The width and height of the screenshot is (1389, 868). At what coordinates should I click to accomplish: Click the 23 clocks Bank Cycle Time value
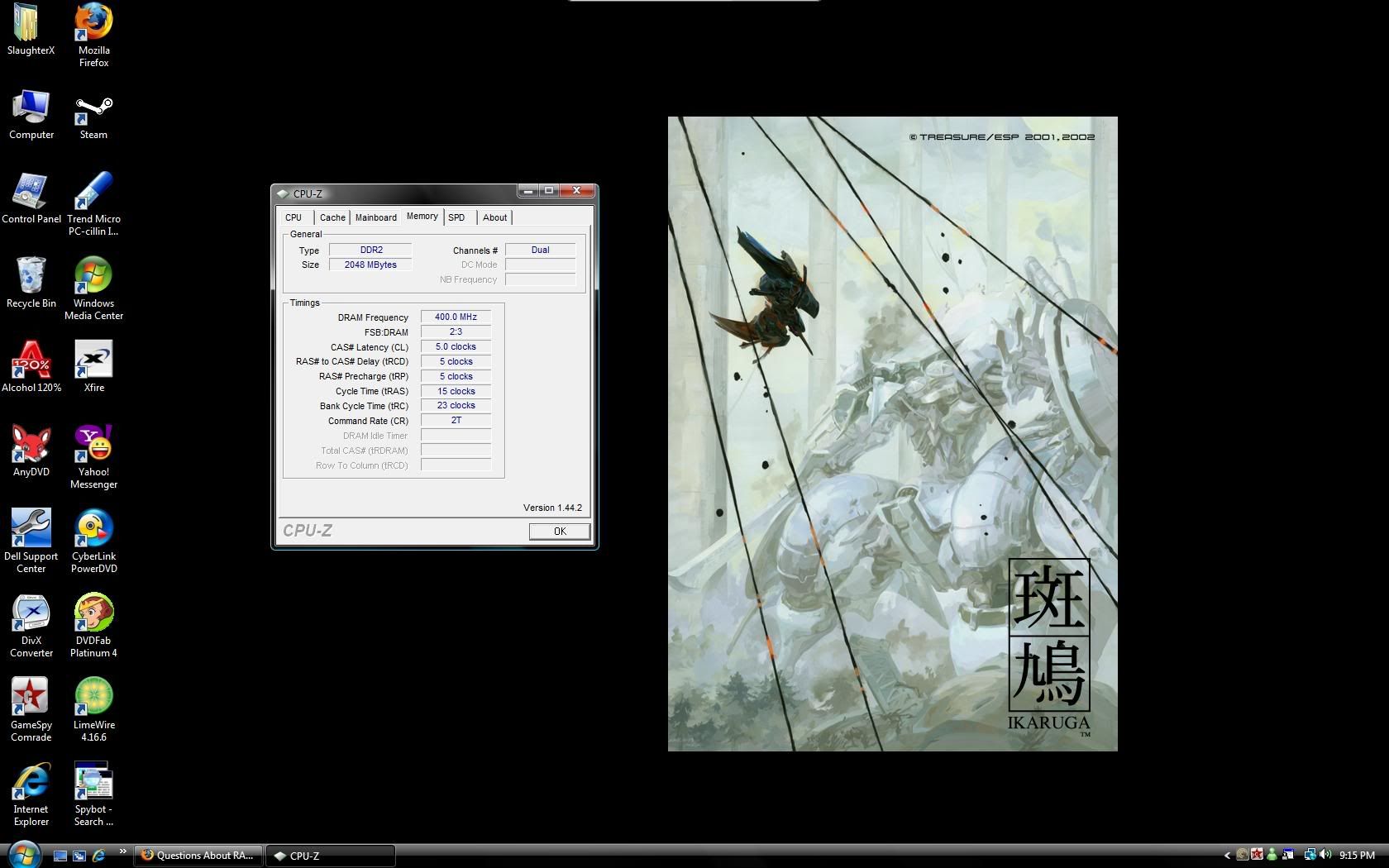pos(456,405)
